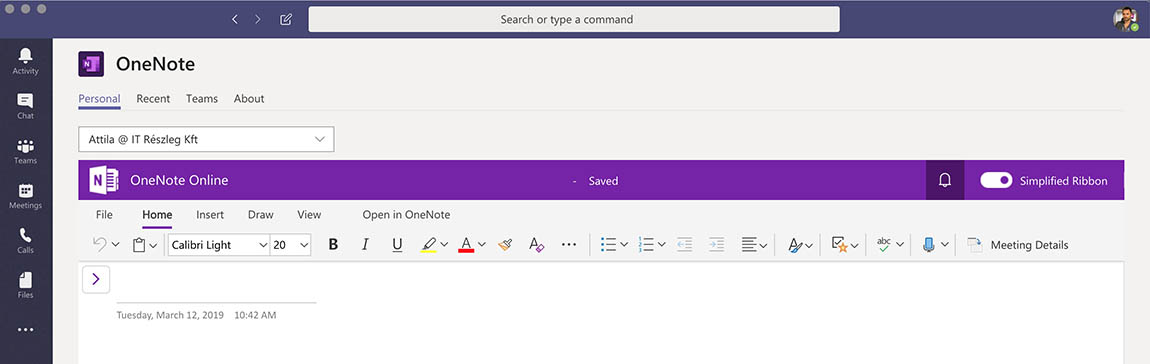Paste from the clipboard icon
Screen dimensions: 1150x364
[x=139, y=245]
